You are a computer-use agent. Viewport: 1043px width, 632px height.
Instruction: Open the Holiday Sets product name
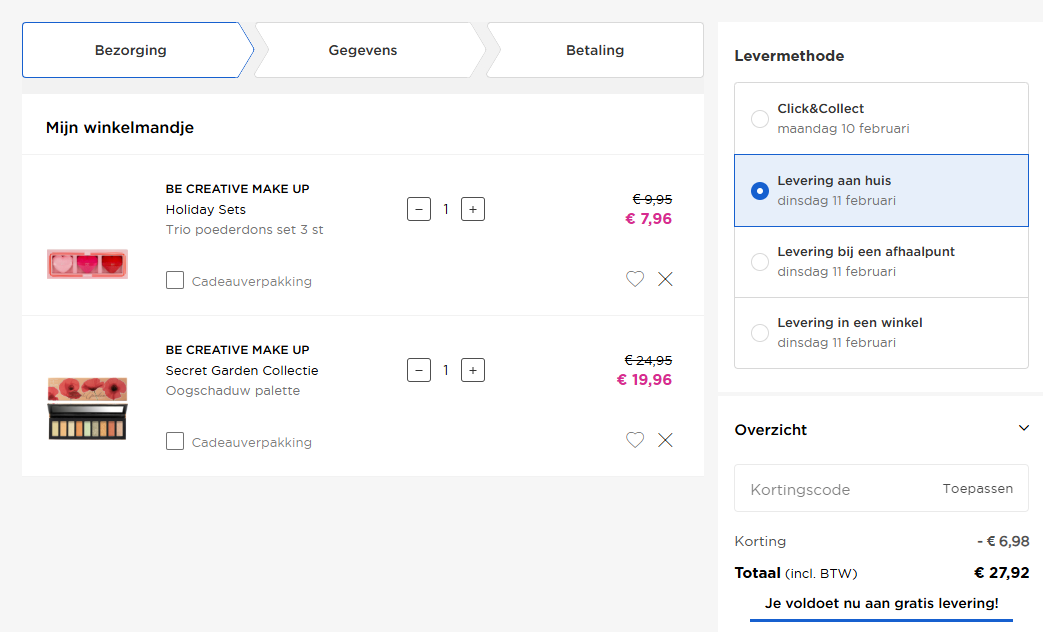pyautogui.click(x=206, y=210)
